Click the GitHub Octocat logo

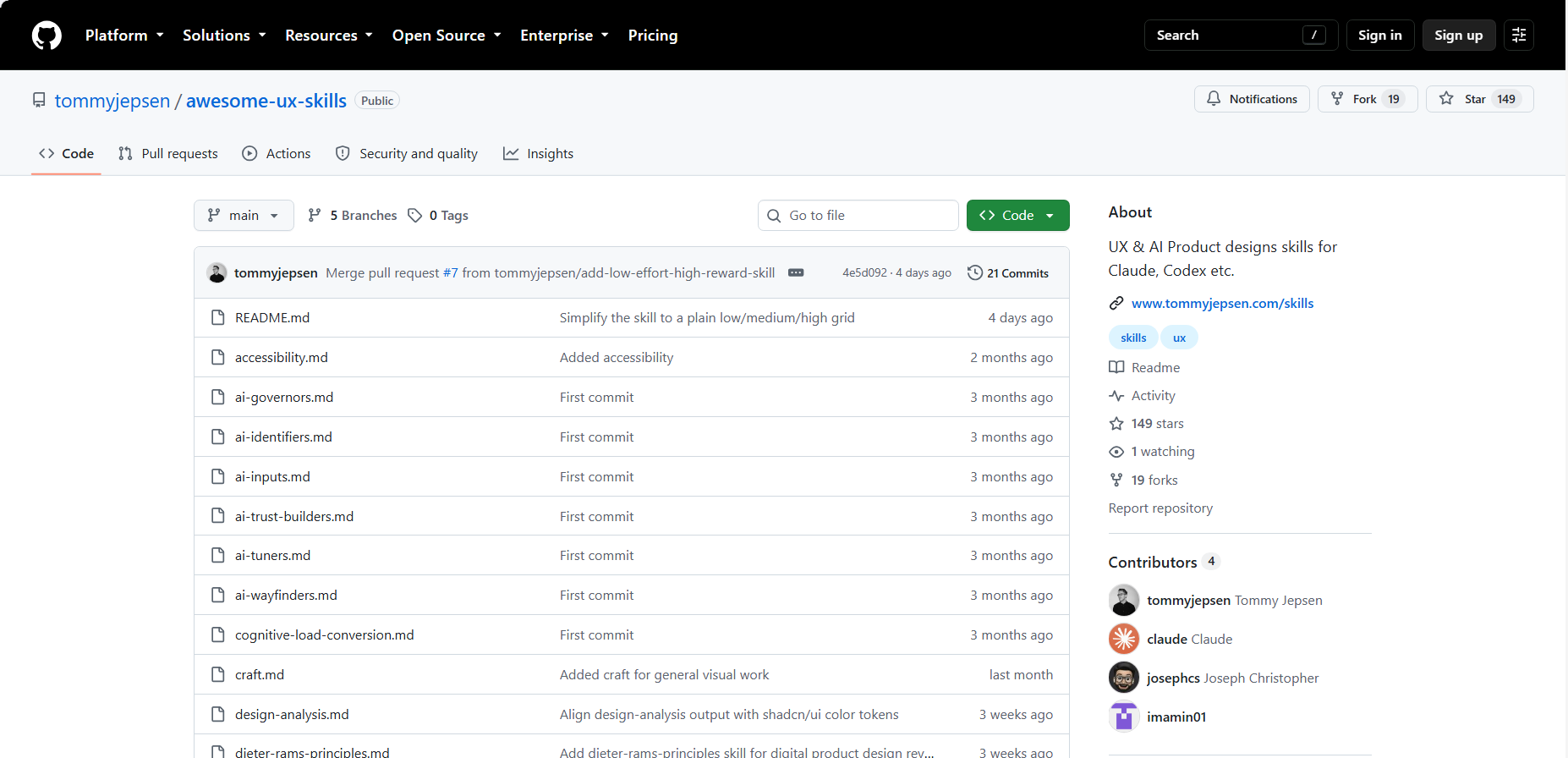[47, 36]
